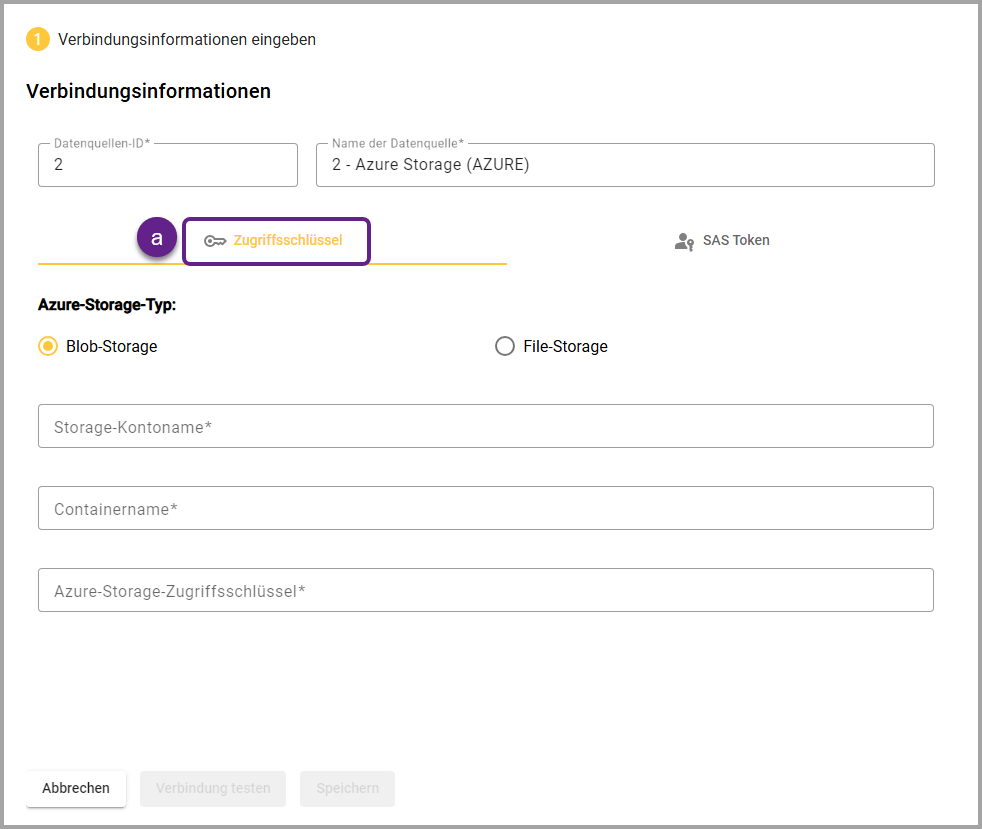982x829 pixels.
Task: Click the purple "a" annotation marker
Action: pos(157,239)
